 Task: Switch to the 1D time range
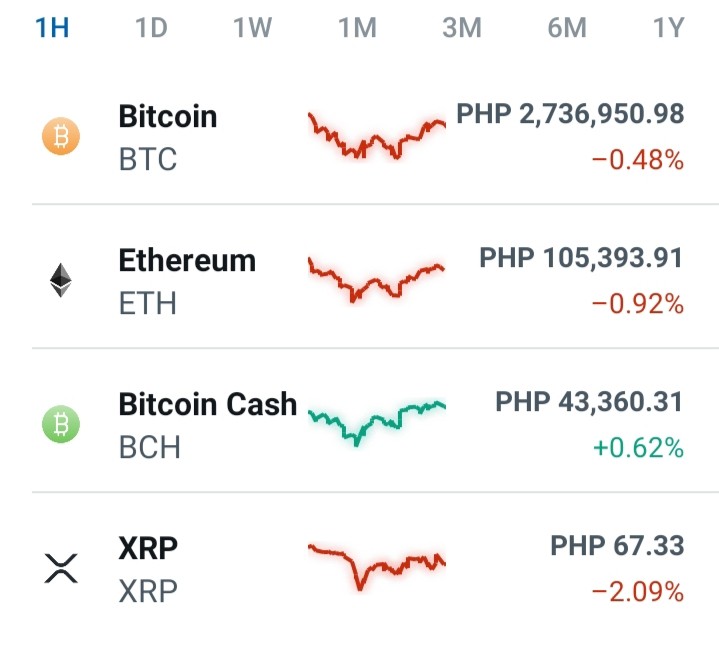[x=151, y=28]
